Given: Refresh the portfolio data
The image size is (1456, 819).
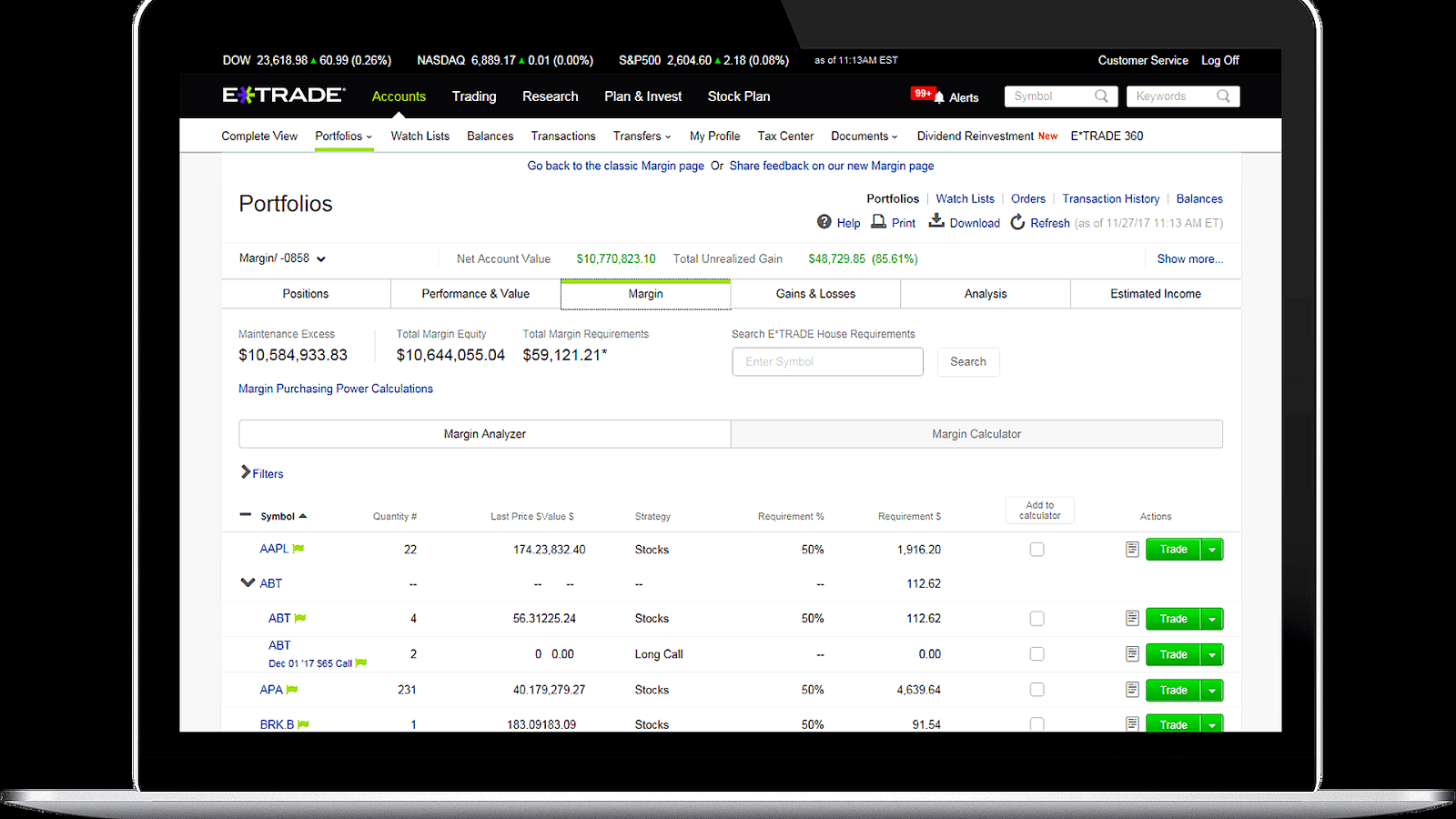Looking at the screenshot, I should pyautogui.click(x=1017, y=222).
